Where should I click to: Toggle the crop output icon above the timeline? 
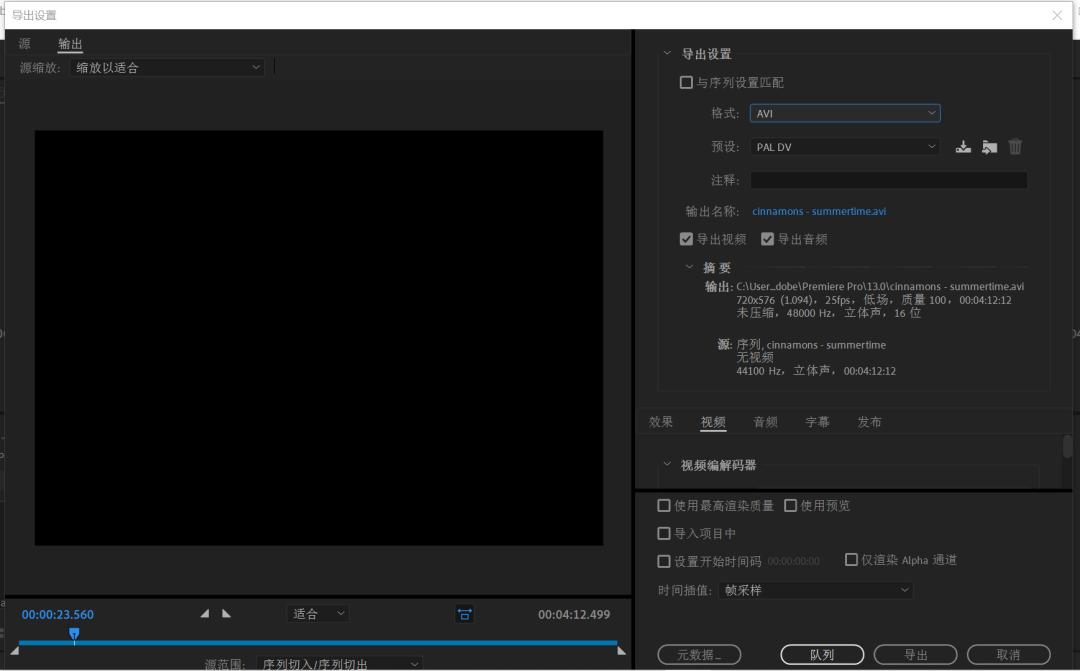(464, 614)
